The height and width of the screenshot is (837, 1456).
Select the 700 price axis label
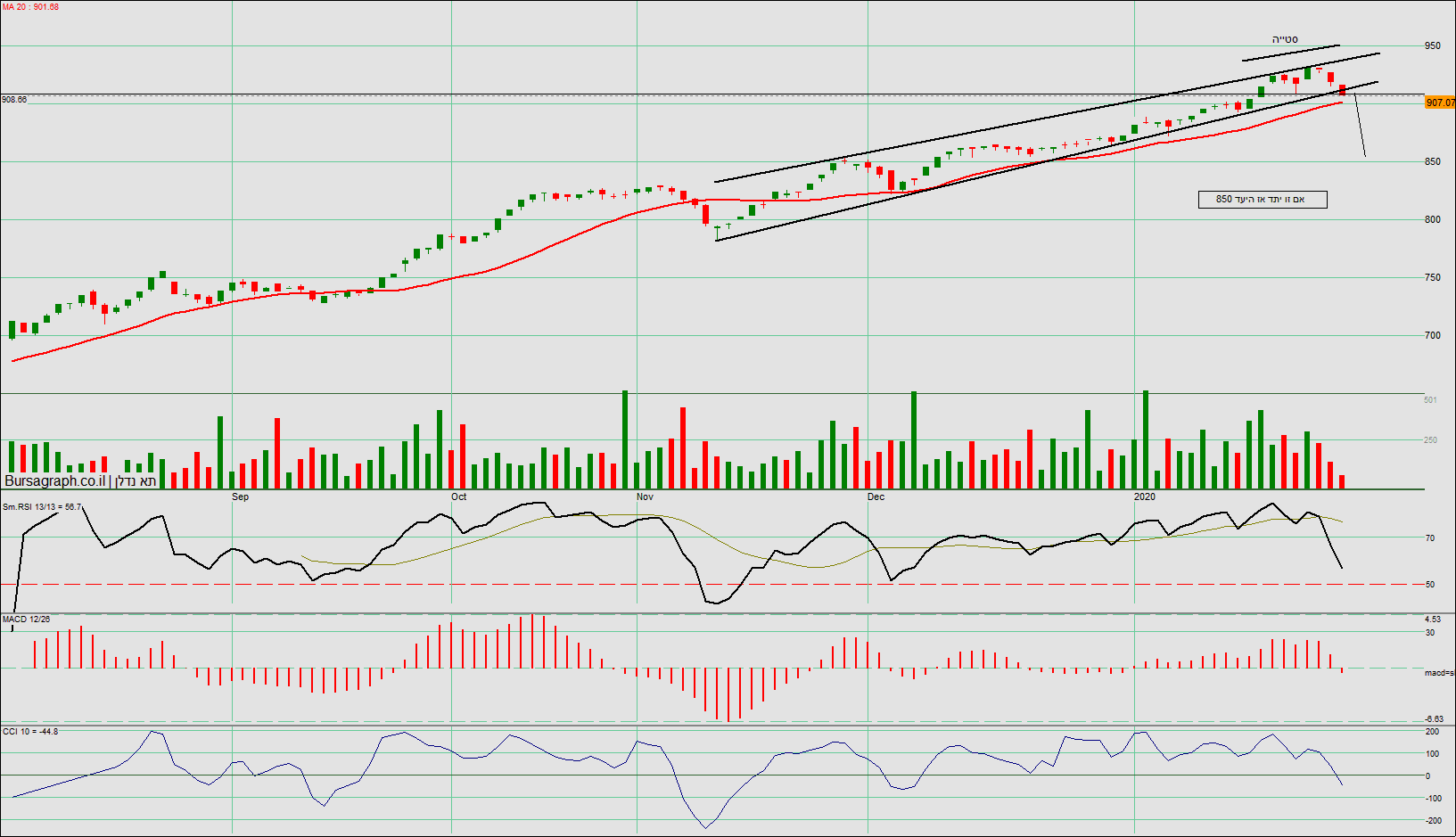(1433, 335)
